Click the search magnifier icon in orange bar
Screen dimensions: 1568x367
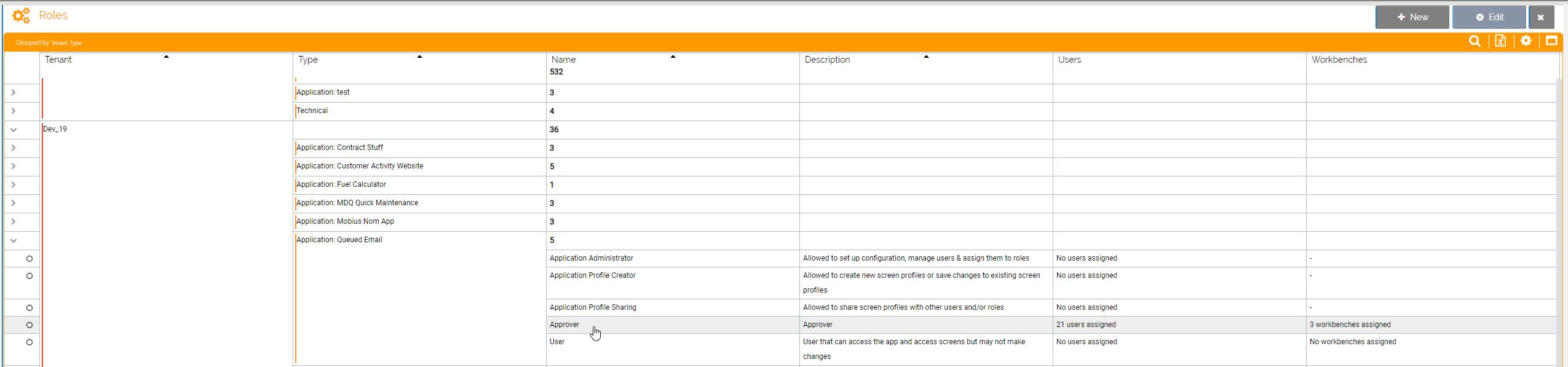1474,41
